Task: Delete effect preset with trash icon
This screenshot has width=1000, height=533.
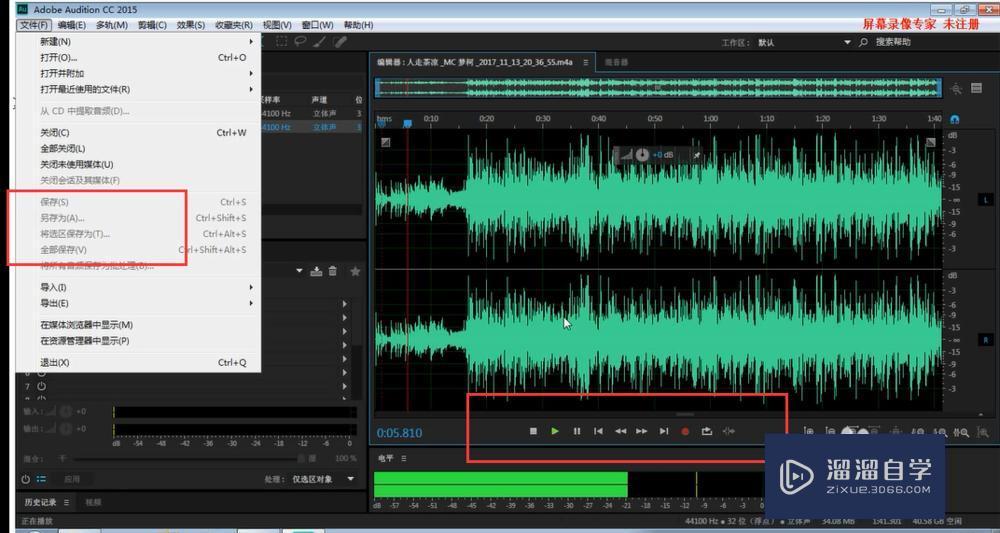Action: coord(333,271)
